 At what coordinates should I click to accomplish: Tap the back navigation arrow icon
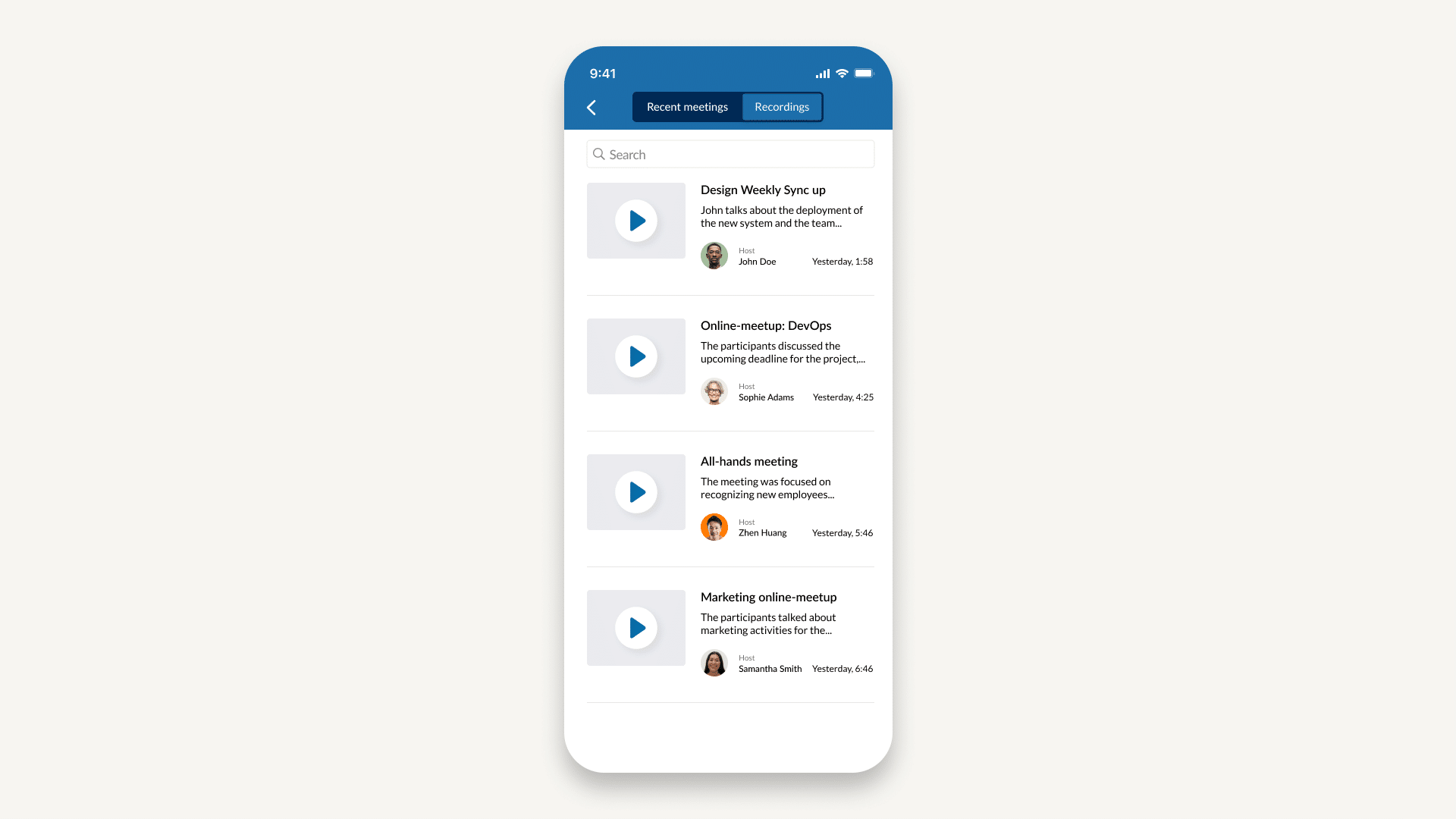592,106
